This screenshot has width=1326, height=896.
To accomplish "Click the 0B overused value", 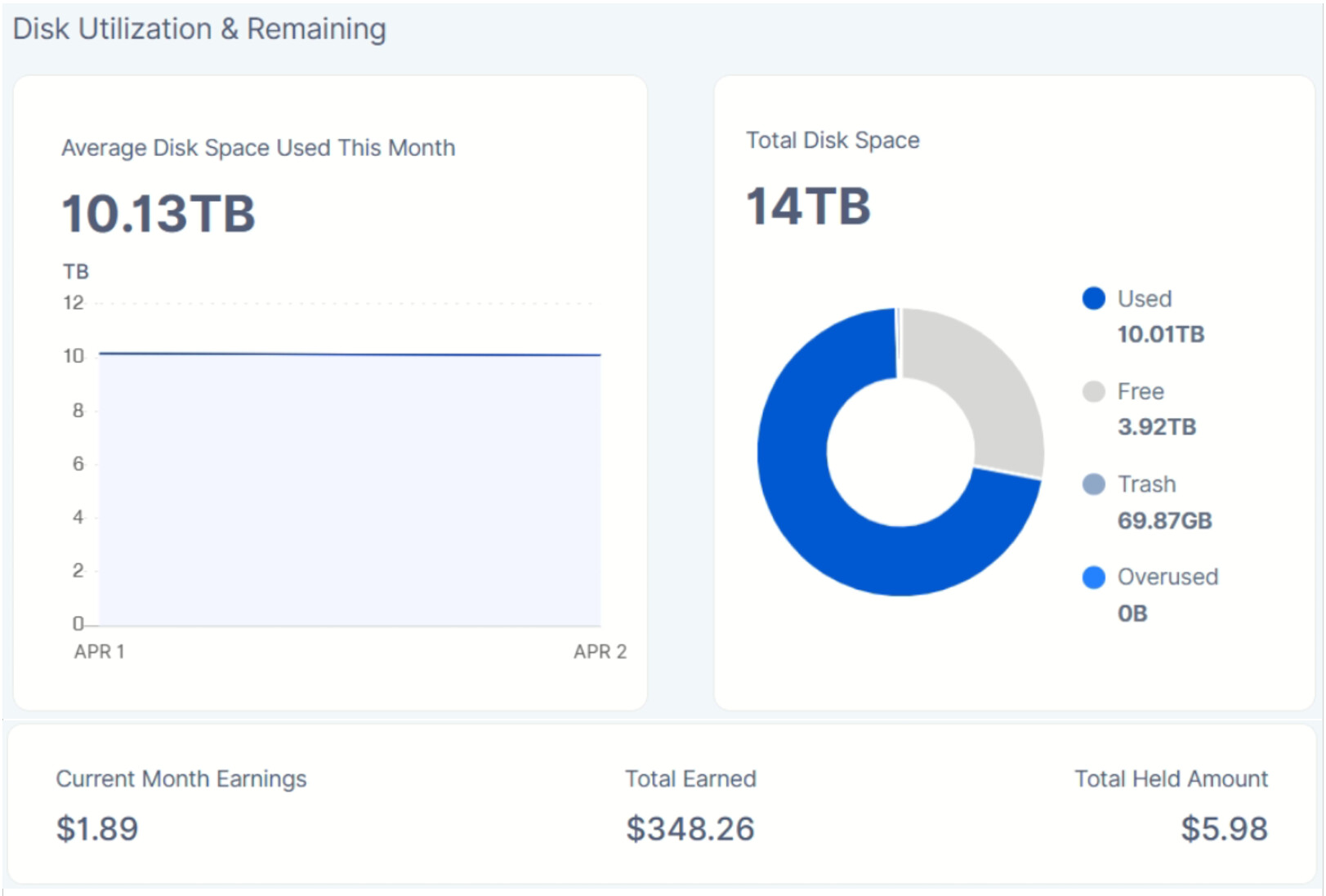I will [x=1132, y=613].
